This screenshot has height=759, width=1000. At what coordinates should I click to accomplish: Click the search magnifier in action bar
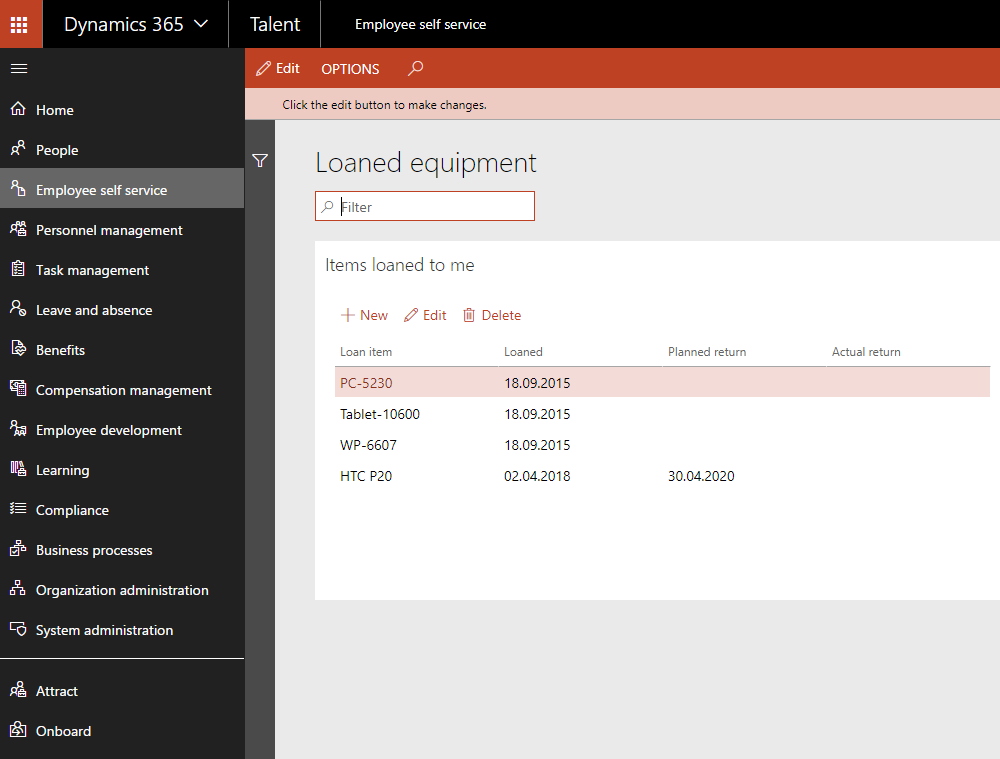[x=416, y=69]
